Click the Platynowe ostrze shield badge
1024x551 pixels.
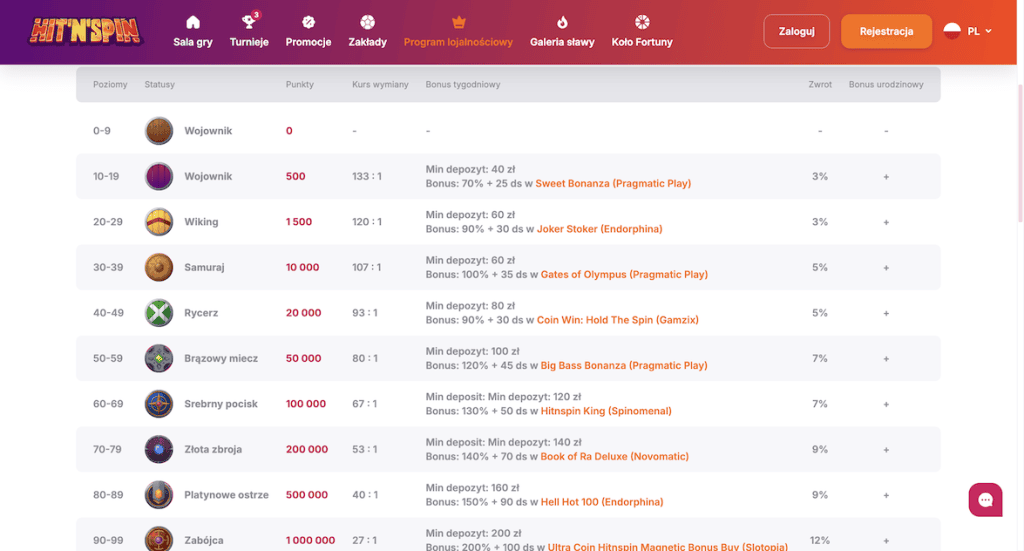159,495
